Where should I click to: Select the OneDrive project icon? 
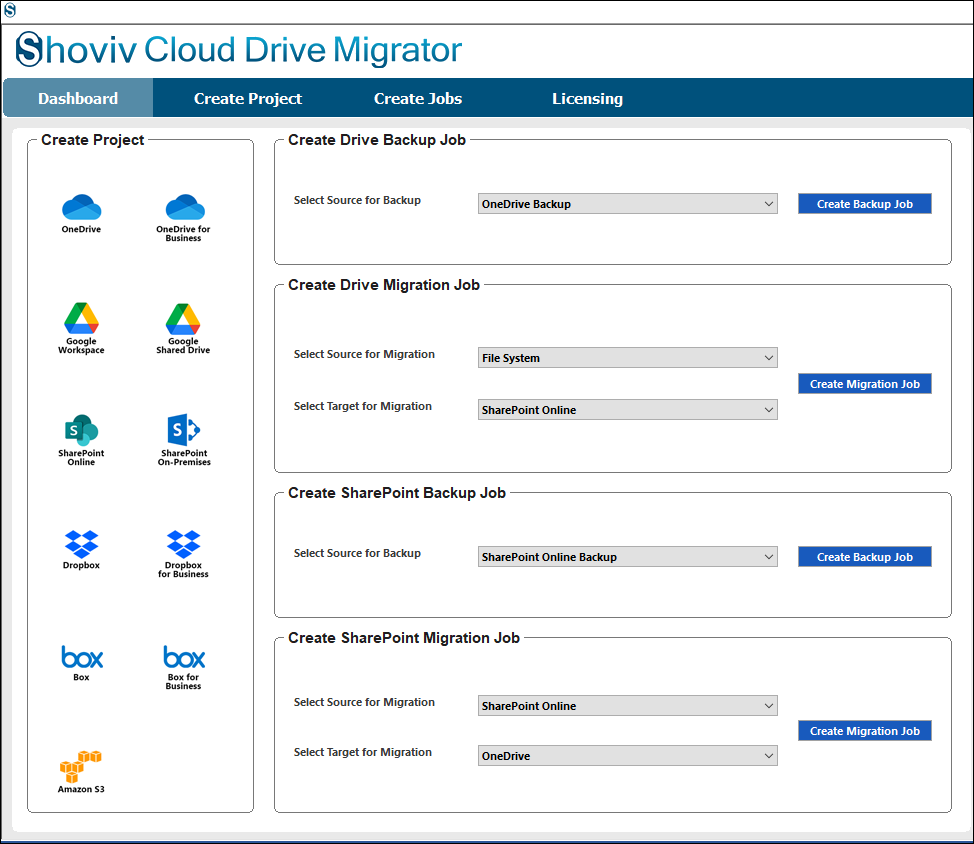click(81, 213)
